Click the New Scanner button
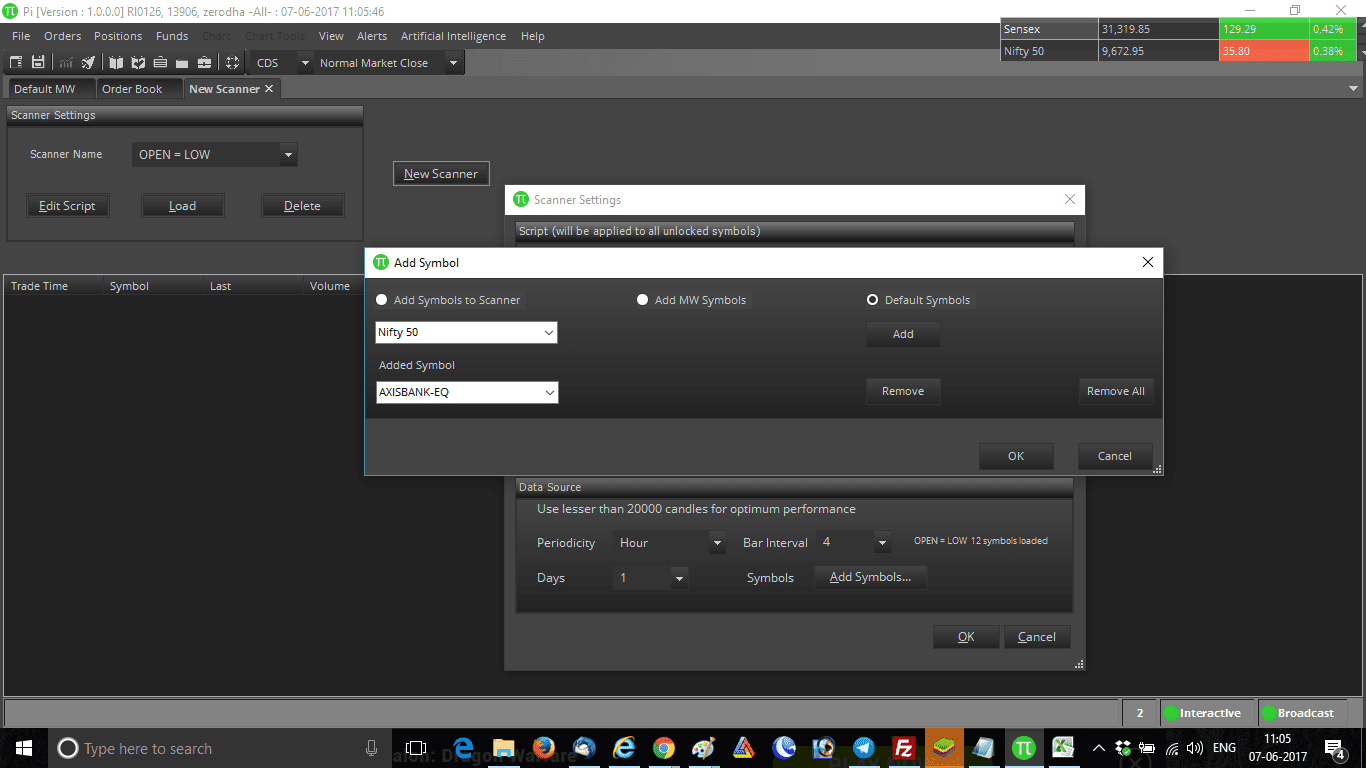Viewport: 1366px width, 768px height. click(x=441, y=174)
